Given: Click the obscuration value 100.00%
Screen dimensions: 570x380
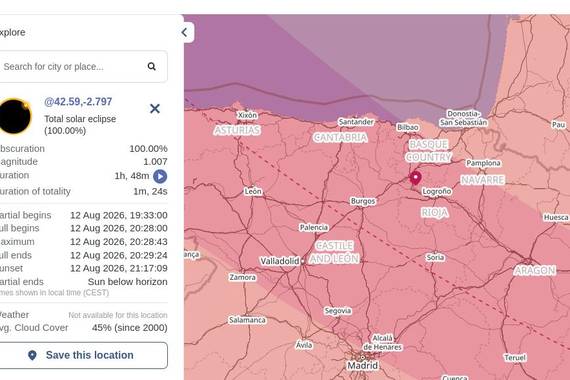Looking at the screenshot, I should coord(148,149).
